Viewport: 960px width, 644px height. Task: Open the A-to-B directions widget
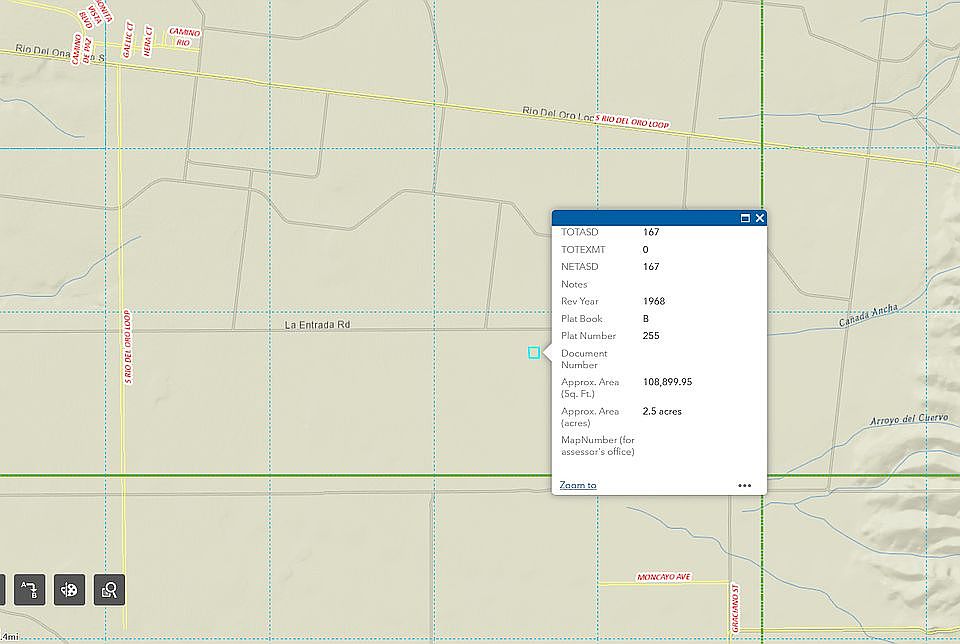point(29,590)
